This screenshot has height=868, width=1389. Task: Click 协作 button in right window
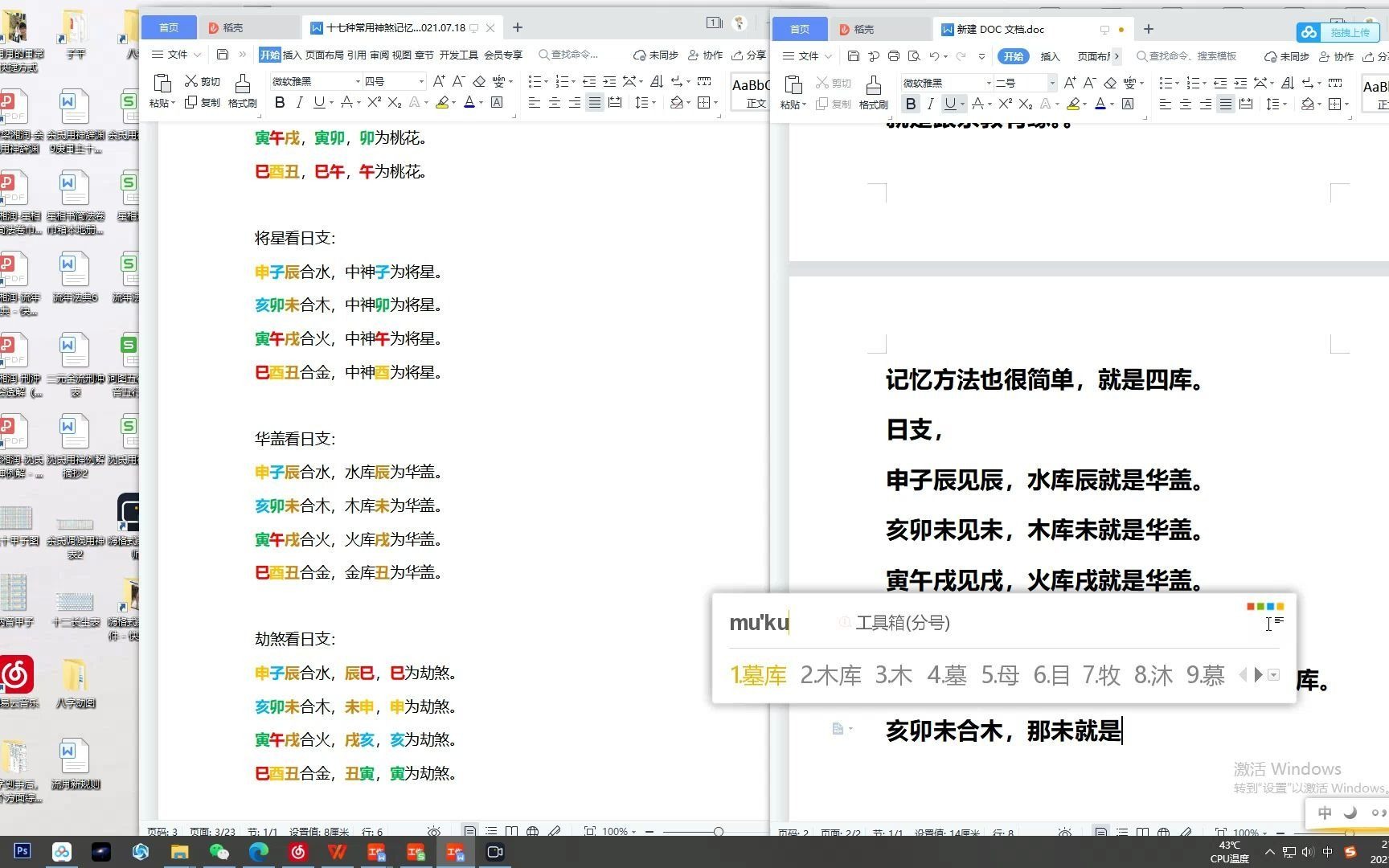pyautogui.click(x=1336, y=56)
